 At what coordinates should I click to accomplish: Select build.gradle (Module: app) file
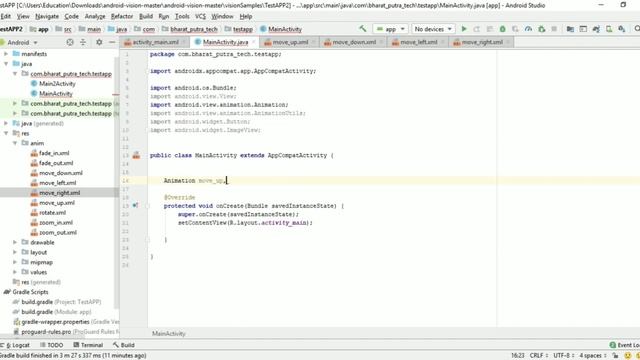tap(56, 312)
